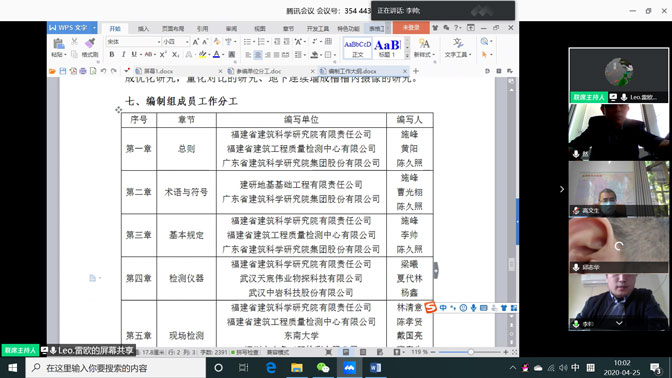Screen dimensions: 672x378
Task: Click the Print quick-access icon
Action: 83,71
